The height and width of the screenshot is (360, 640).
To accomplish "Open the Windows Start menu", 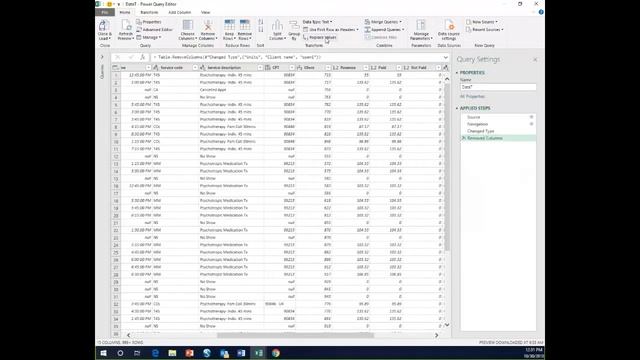I will 103,353.
